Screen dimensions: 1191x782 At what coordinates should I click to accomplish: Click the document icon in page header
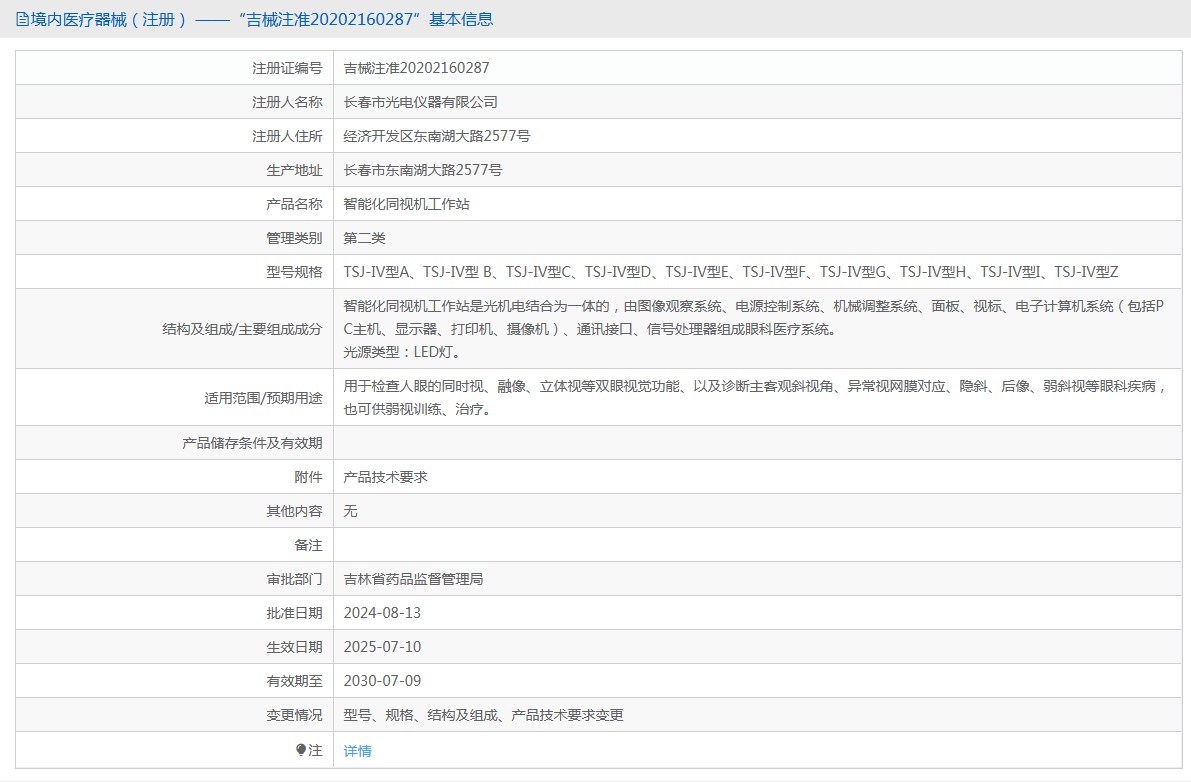coord(22,19)
